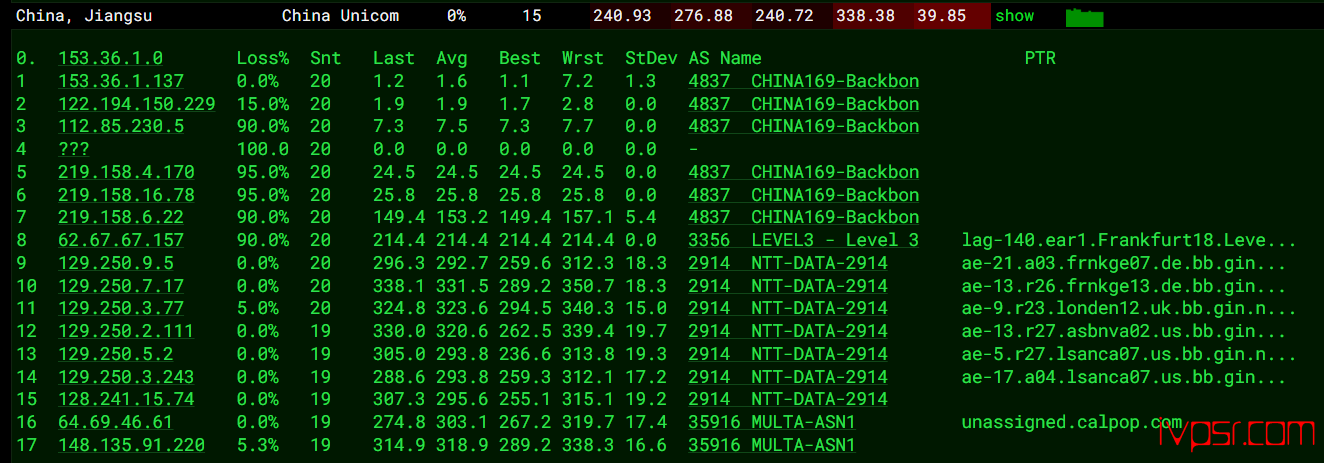Click NTT-DATA-2914 AS link for 128.241.15.74
Viewport: 1324px width, 463px height.
pos(788,399)
